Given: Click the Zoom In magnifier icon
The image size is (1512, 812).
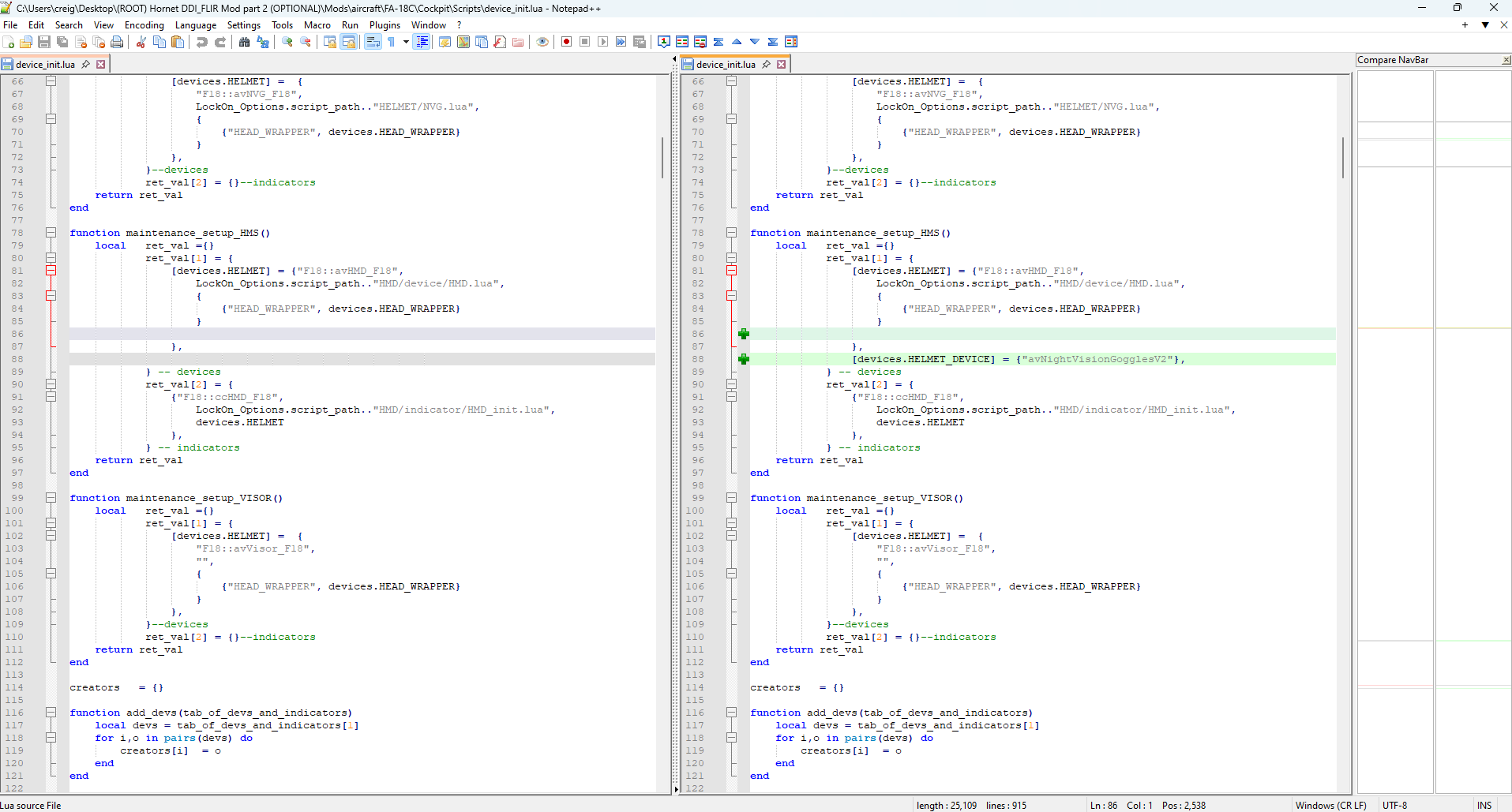Looking at the screenshot, I should coord(287,42).
